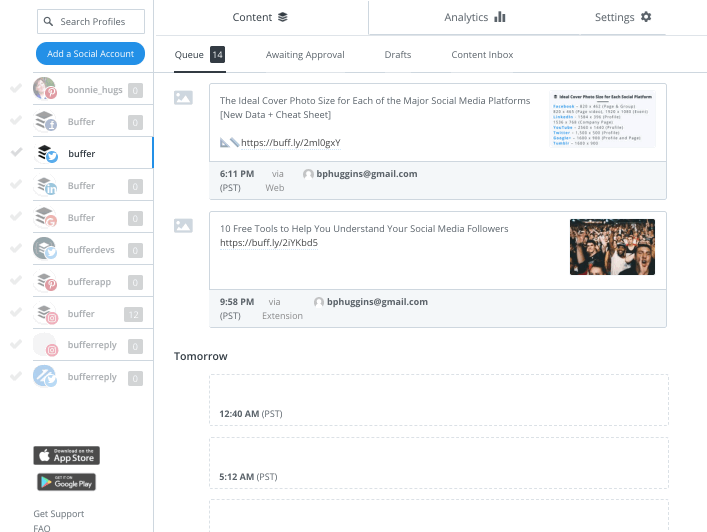Screen dimensions: 707x532
Task: Select the buffer Twitter profile avatar
Action: (x=47, y=153)
